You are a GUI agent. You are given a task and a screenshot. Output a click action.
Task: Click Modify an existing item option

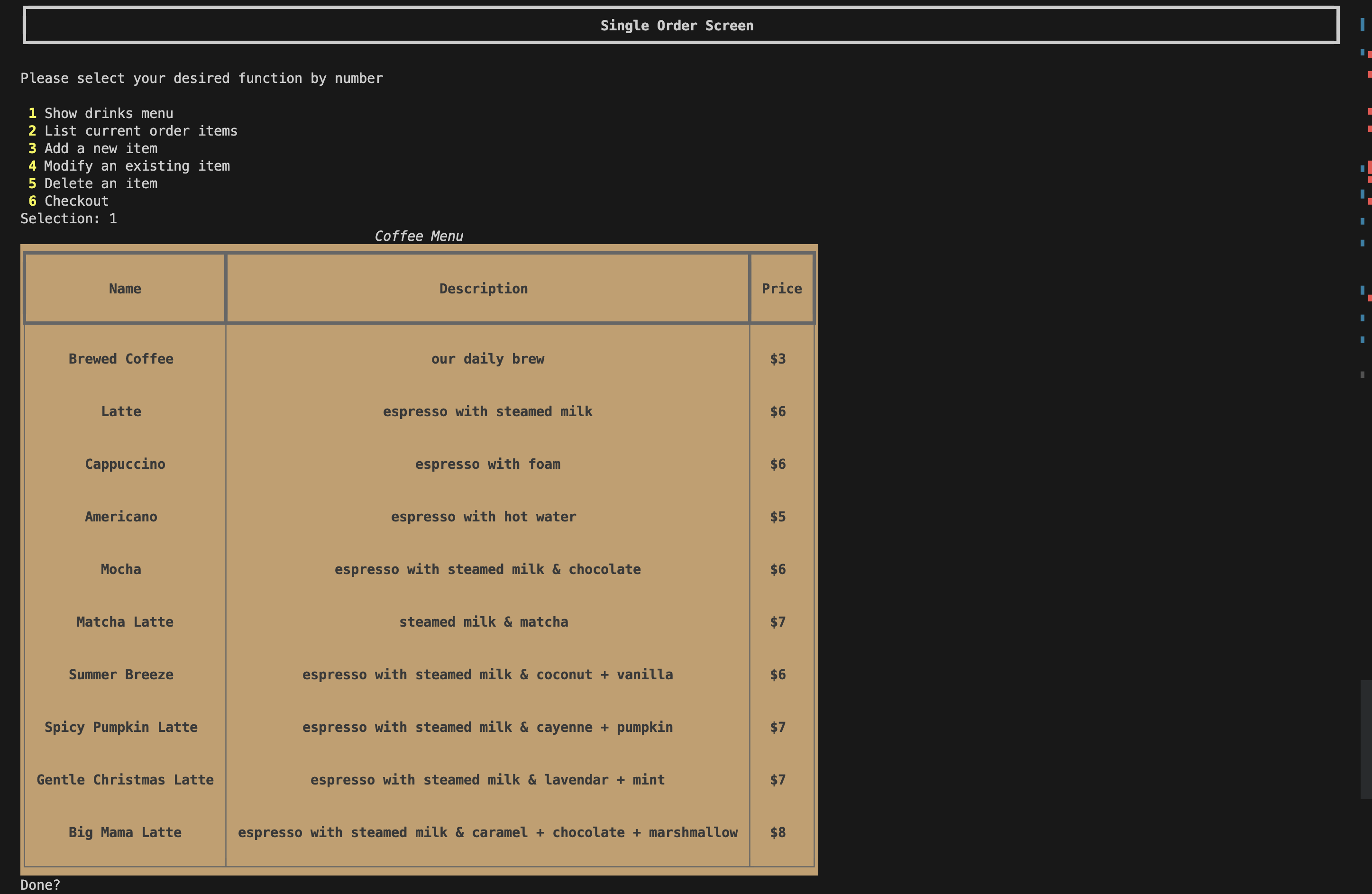(137, 166)
